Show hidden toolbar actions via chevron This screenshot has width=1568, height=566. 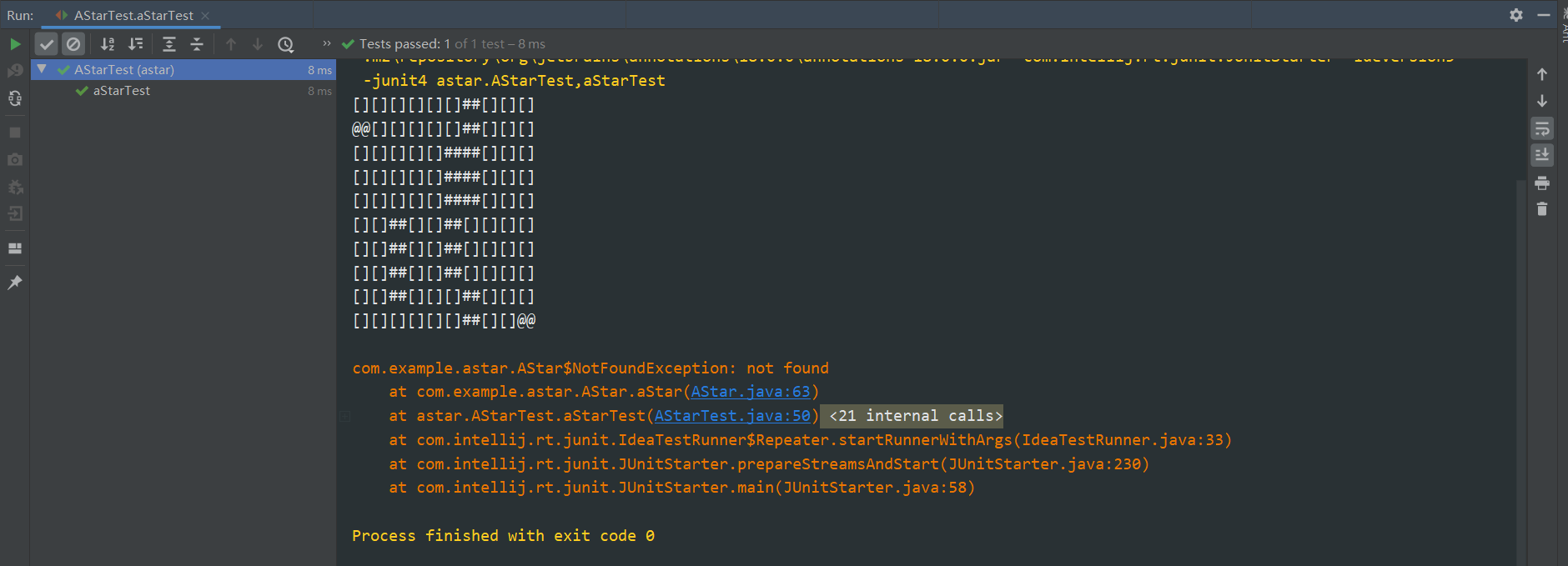point(326,44)
